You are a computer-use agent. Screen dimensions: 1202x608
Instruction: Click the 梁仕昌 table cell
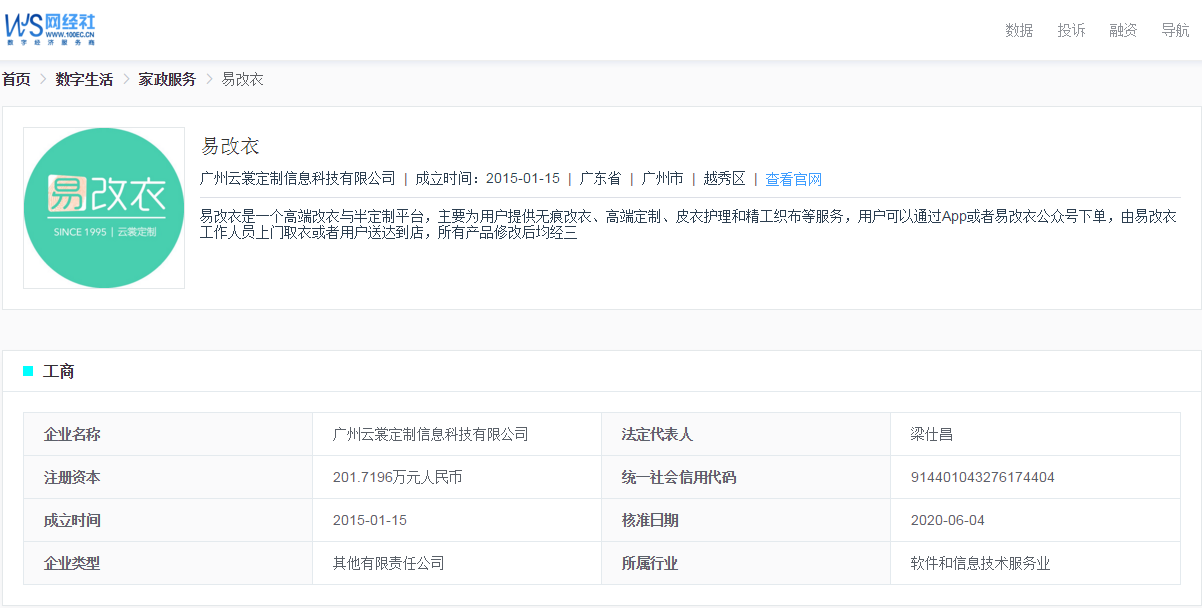point(1035,434)
